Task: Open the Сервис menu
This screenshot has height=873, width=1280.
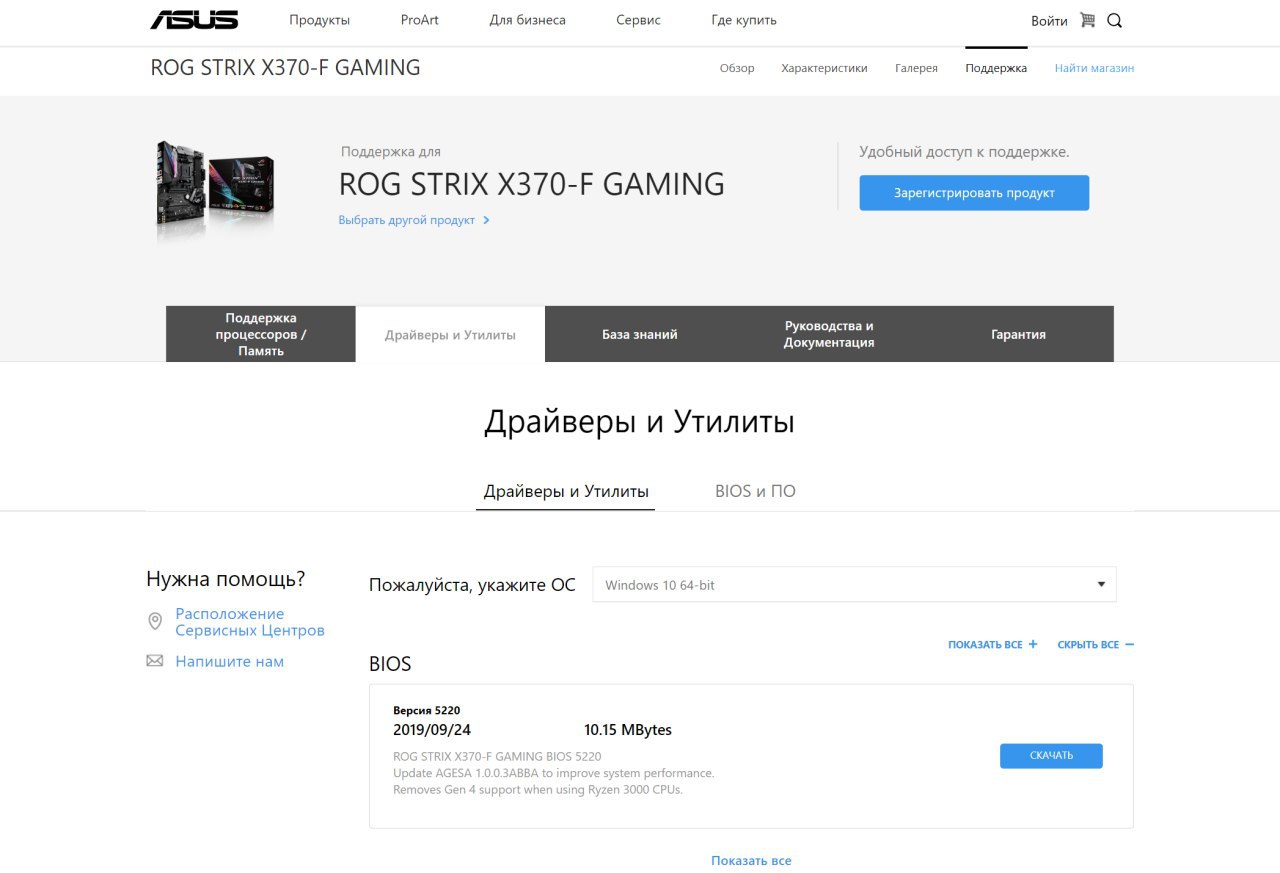Action: (638, 20)
